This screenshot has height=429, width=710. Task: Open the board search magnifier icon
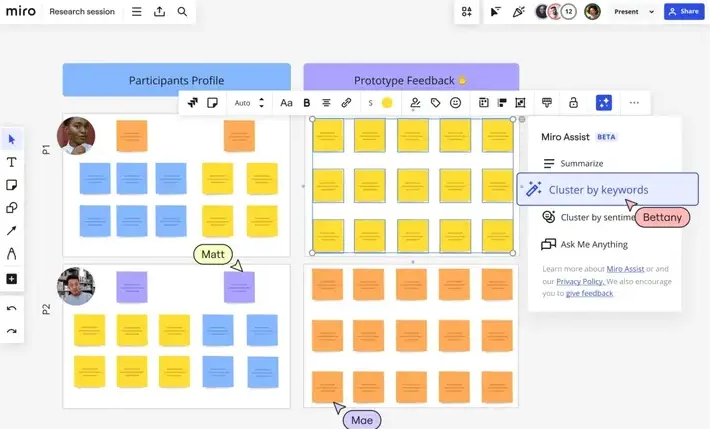click(x=182, y=12)
